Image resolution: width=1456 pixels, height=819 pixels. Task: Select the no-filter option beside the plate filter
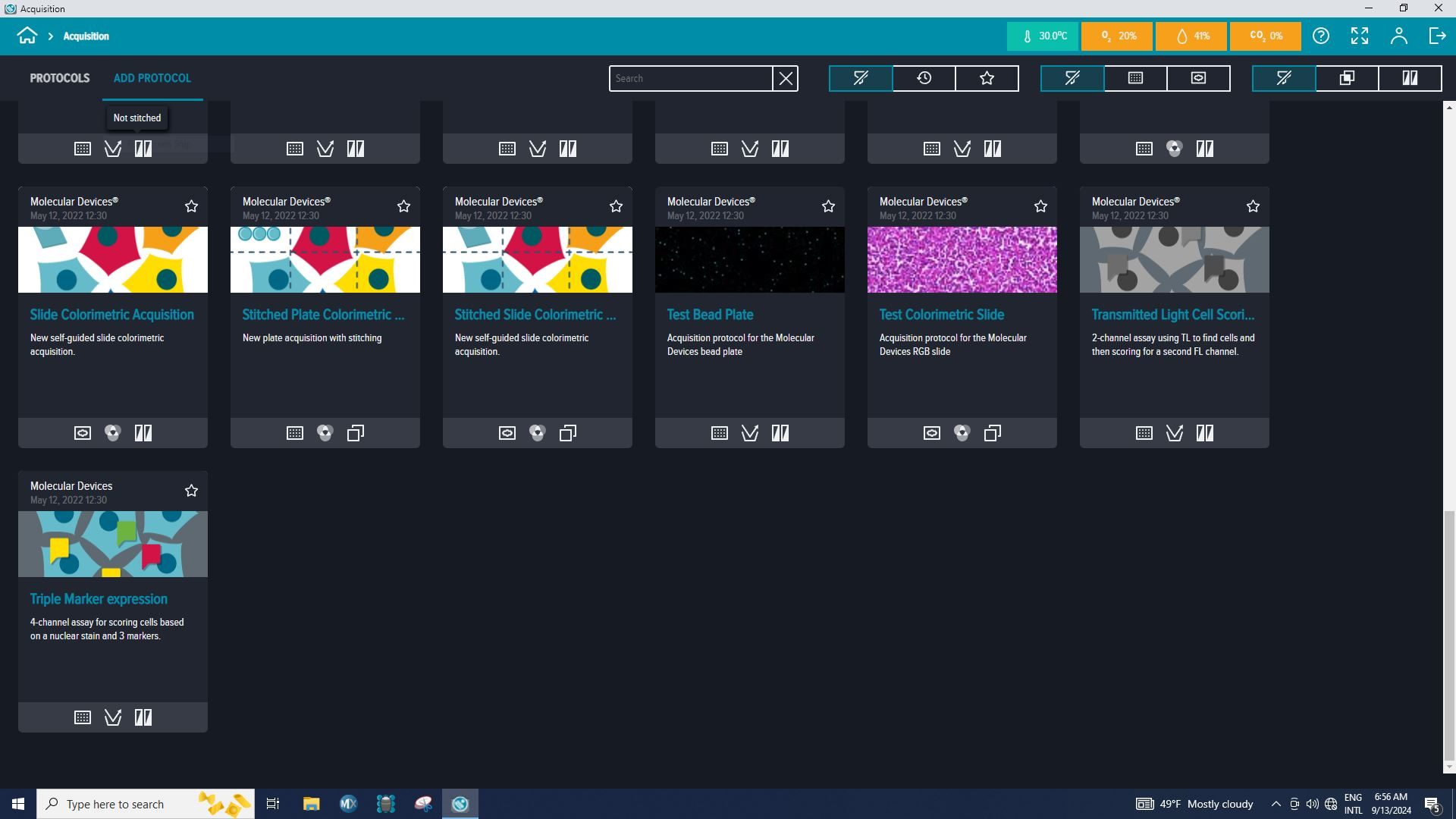click(x=1072, y=78)
